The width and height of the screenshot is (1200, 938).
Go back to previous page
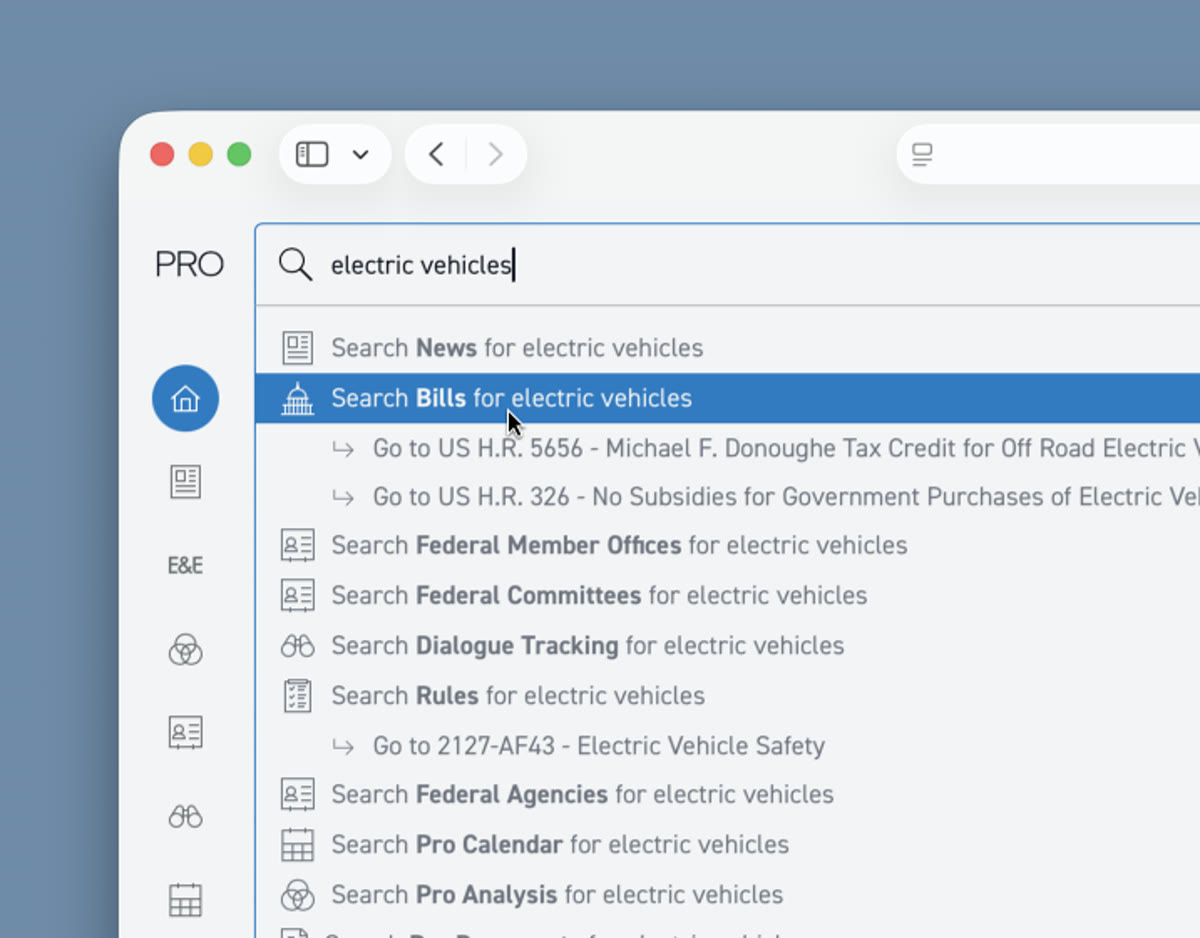click(x=436, y=154)
